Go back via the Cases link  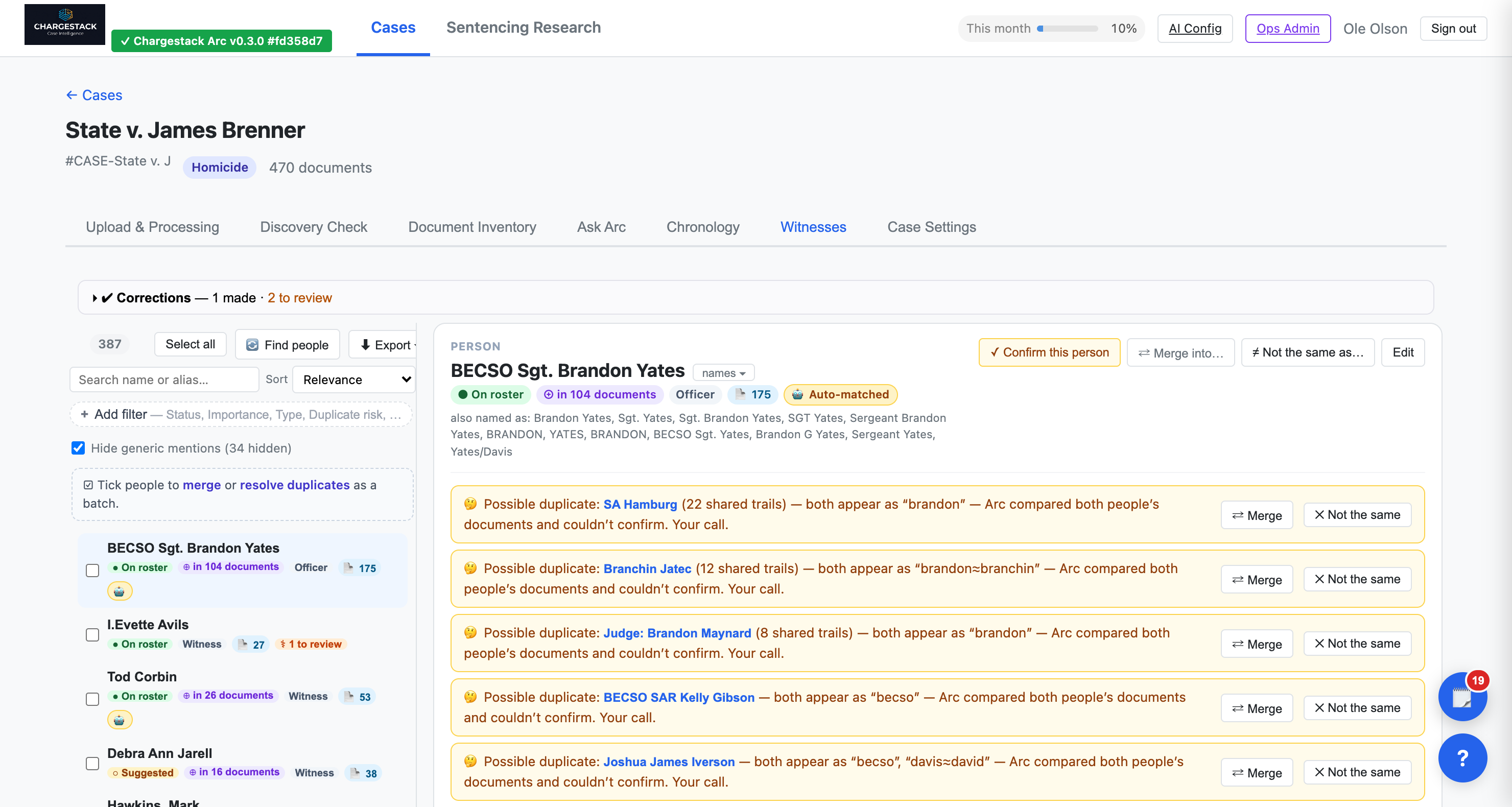point(94,95)
